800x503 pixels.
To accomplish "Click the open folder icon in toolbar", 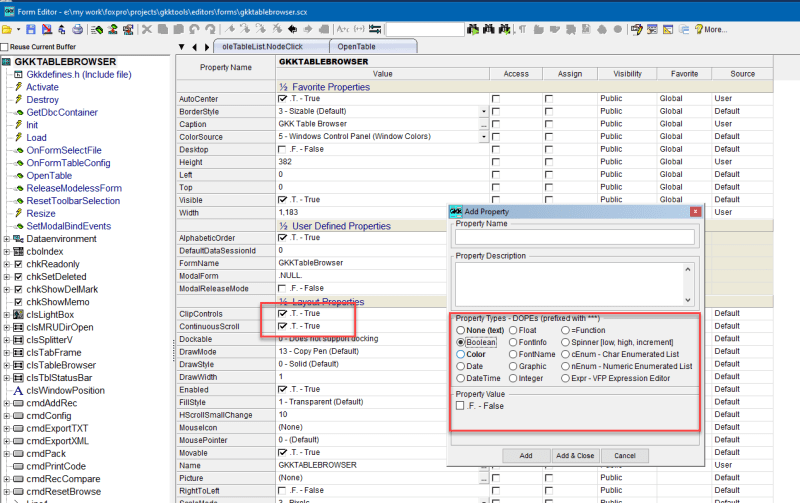I will tap(7, 30).
